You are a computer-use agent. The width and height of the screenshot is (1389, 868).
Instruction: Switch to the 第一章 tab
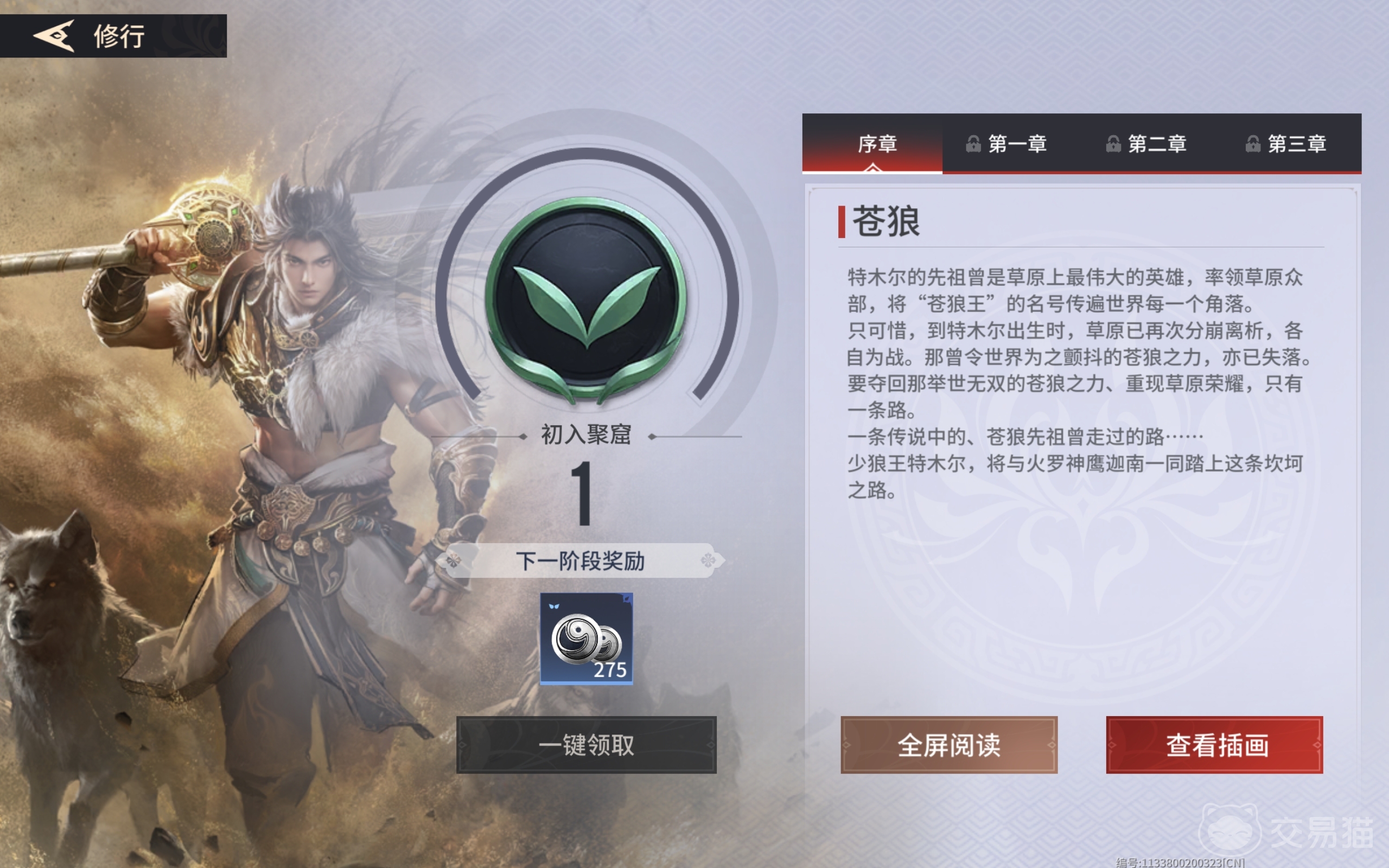coord(1012,144)
